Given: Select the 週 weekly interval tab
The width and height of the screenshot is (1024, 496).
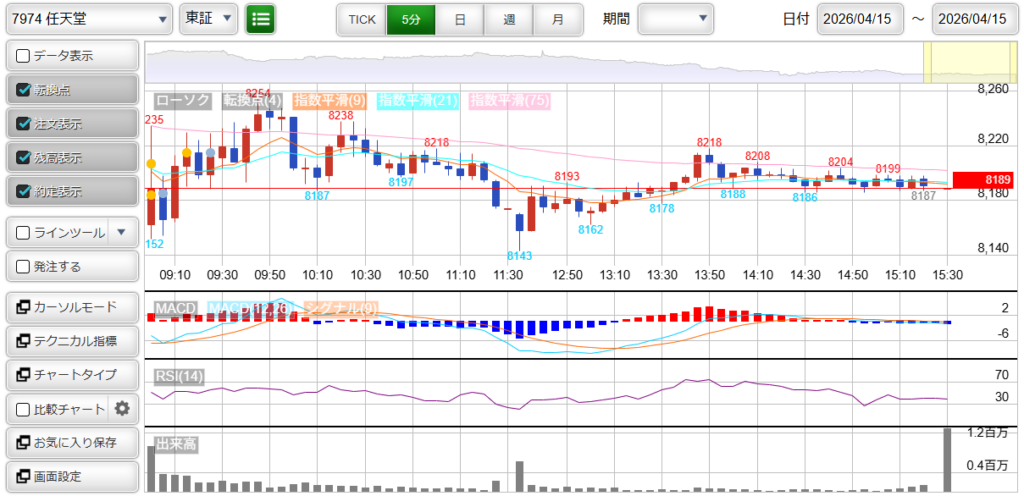Looking at the screenshot, I should click(509, 19).
